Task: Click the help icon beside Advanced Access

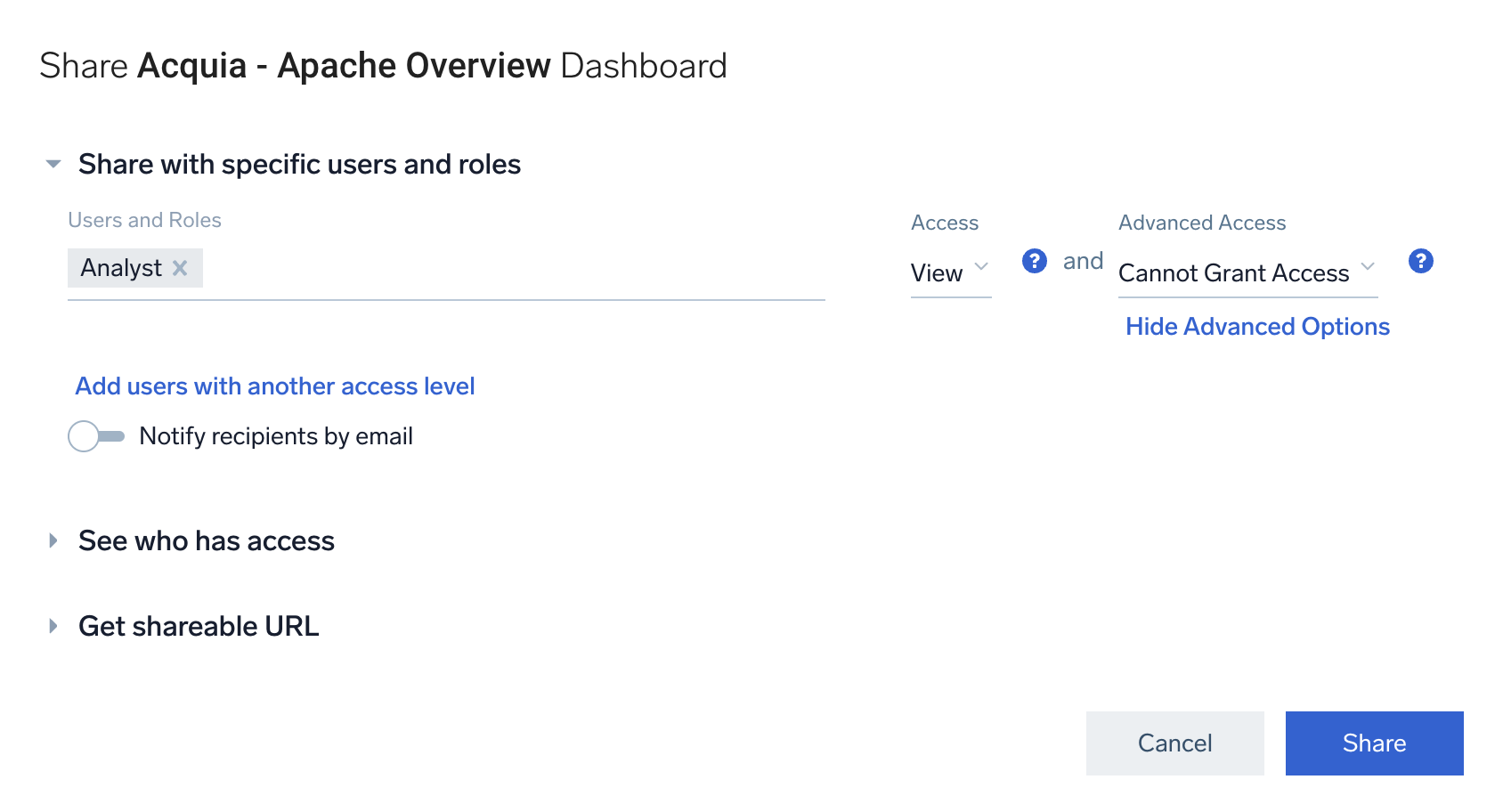Action: (x=1420, y=261)
